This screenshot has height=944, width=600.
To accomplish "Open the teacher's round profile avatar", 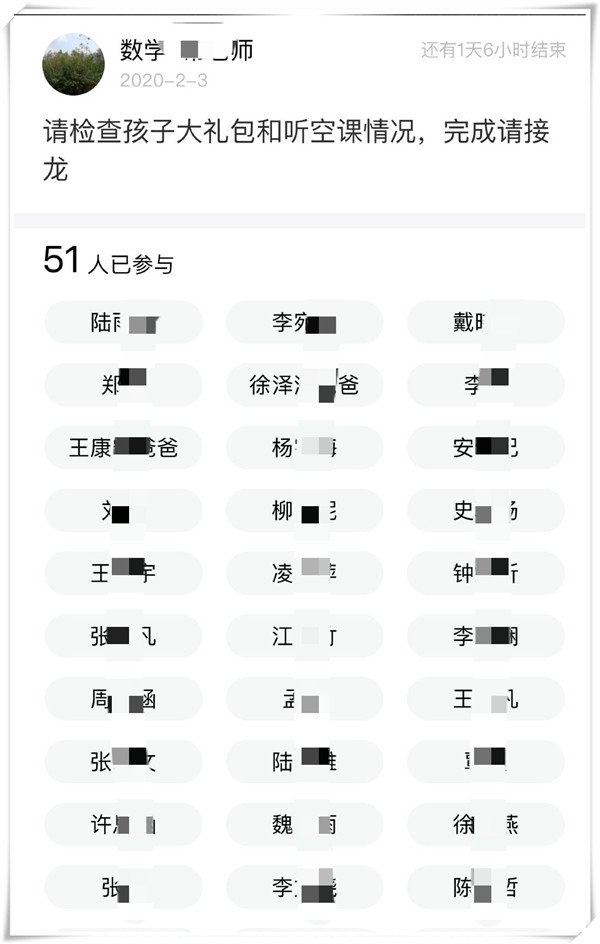I will (x=73, y=64).
